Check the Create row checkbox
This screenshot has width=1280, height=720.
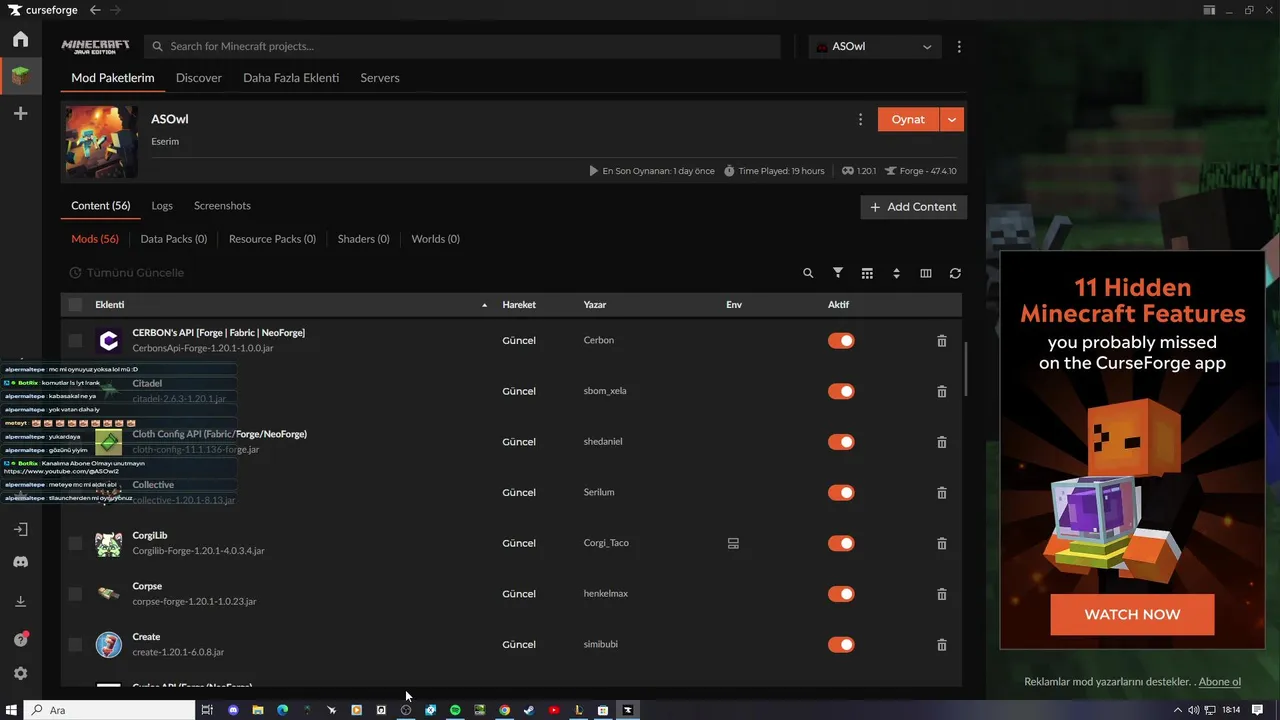(75, 645)
